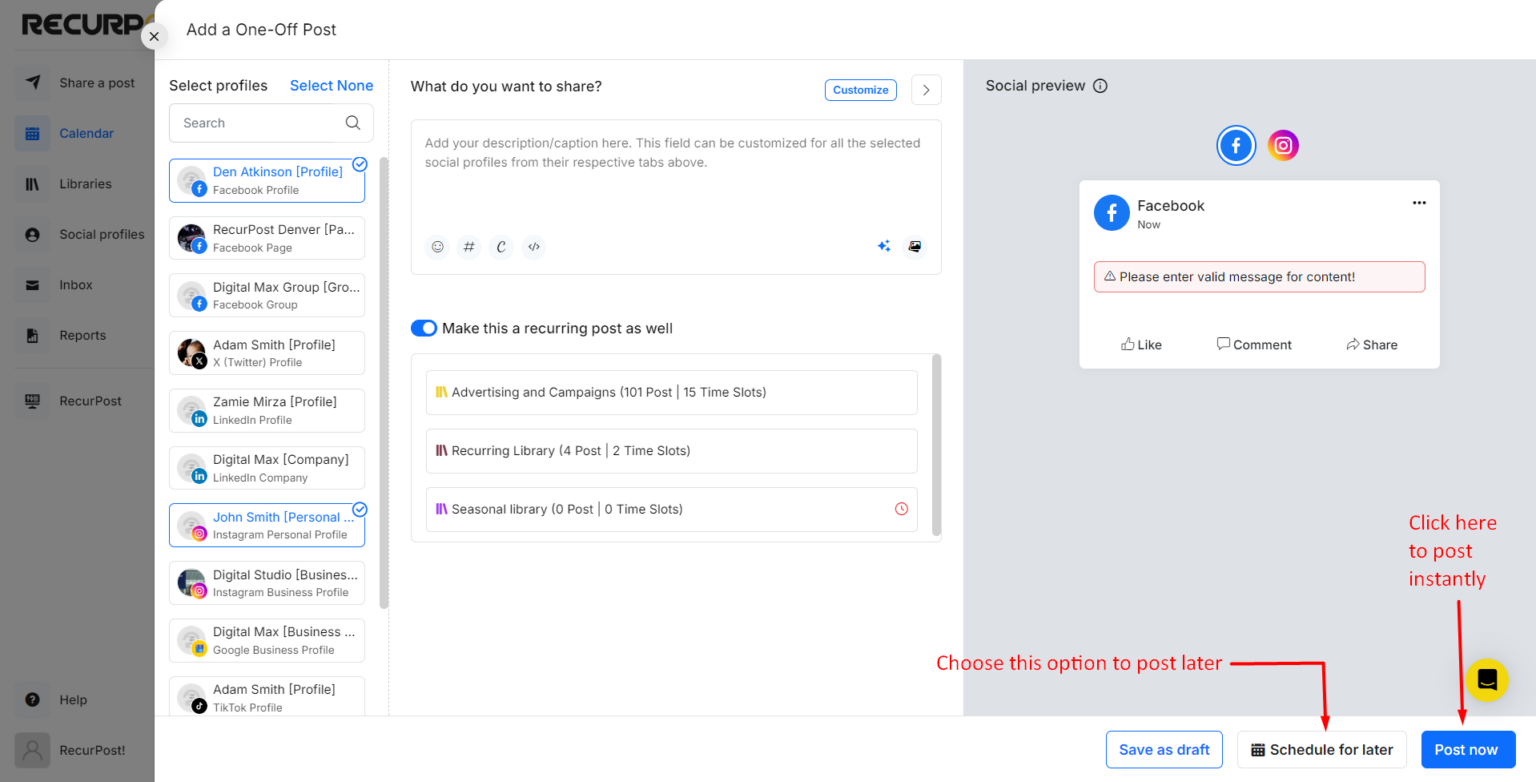Image resolution: width=1536 pixels, height=782 pixels.
Task: Open the chat widget bubble
Action: 1487,680
